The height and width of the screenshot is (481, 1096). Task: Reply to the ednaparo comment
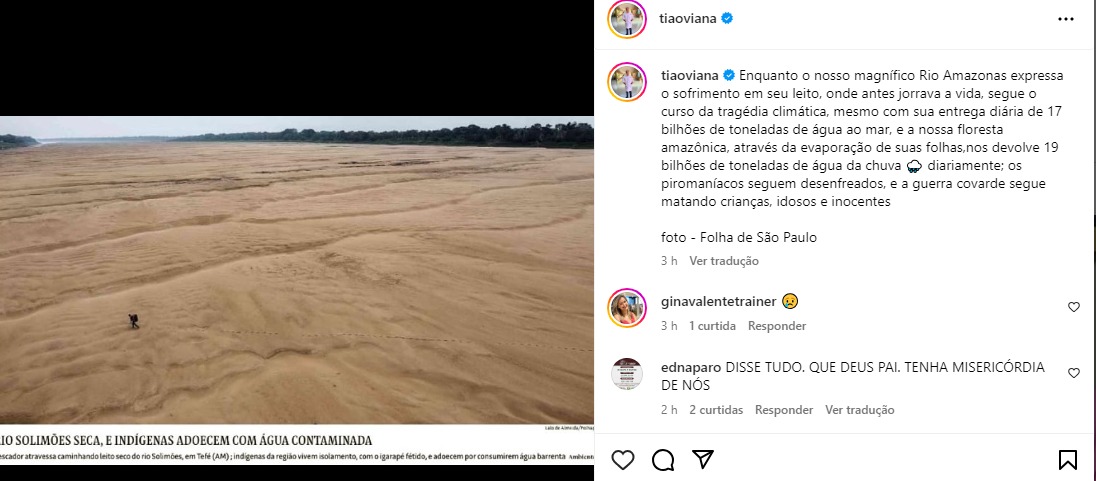tap(784, 410)
